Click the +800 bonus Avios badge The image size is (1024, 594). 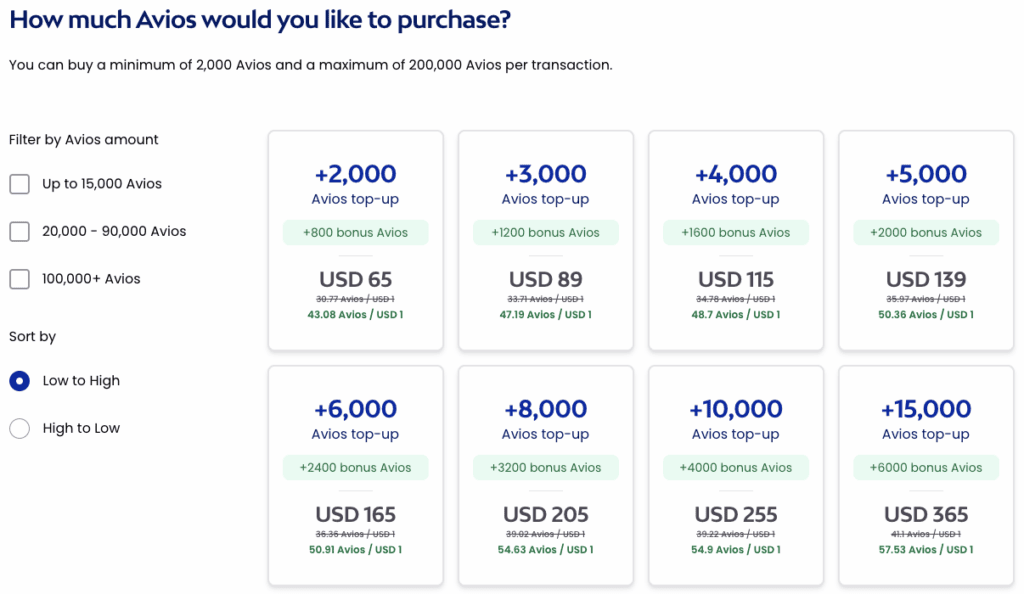click(355, 233)
